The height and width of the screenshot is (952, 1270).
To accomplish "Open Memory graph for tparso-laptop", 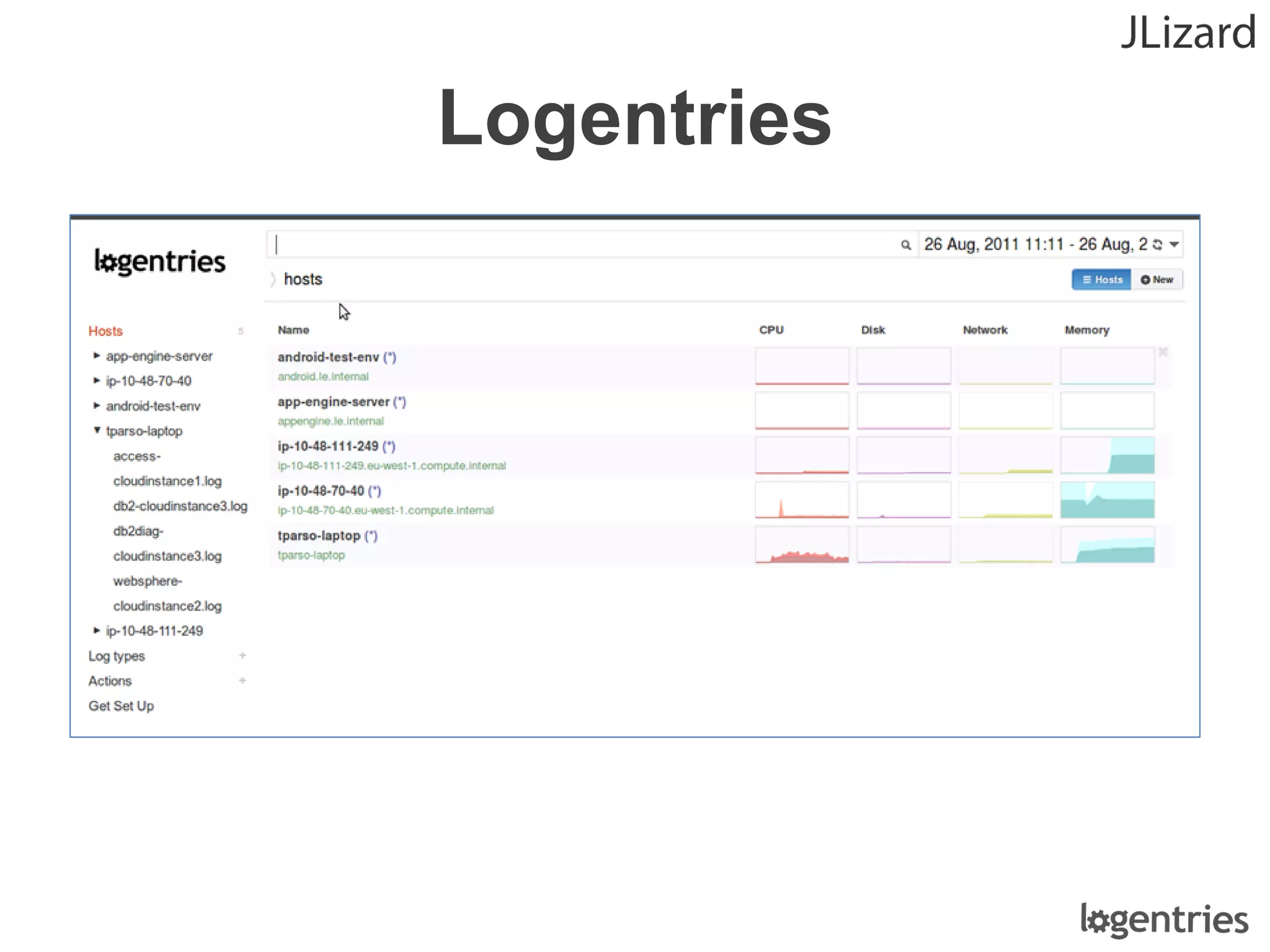I will tap(1108, 545).
